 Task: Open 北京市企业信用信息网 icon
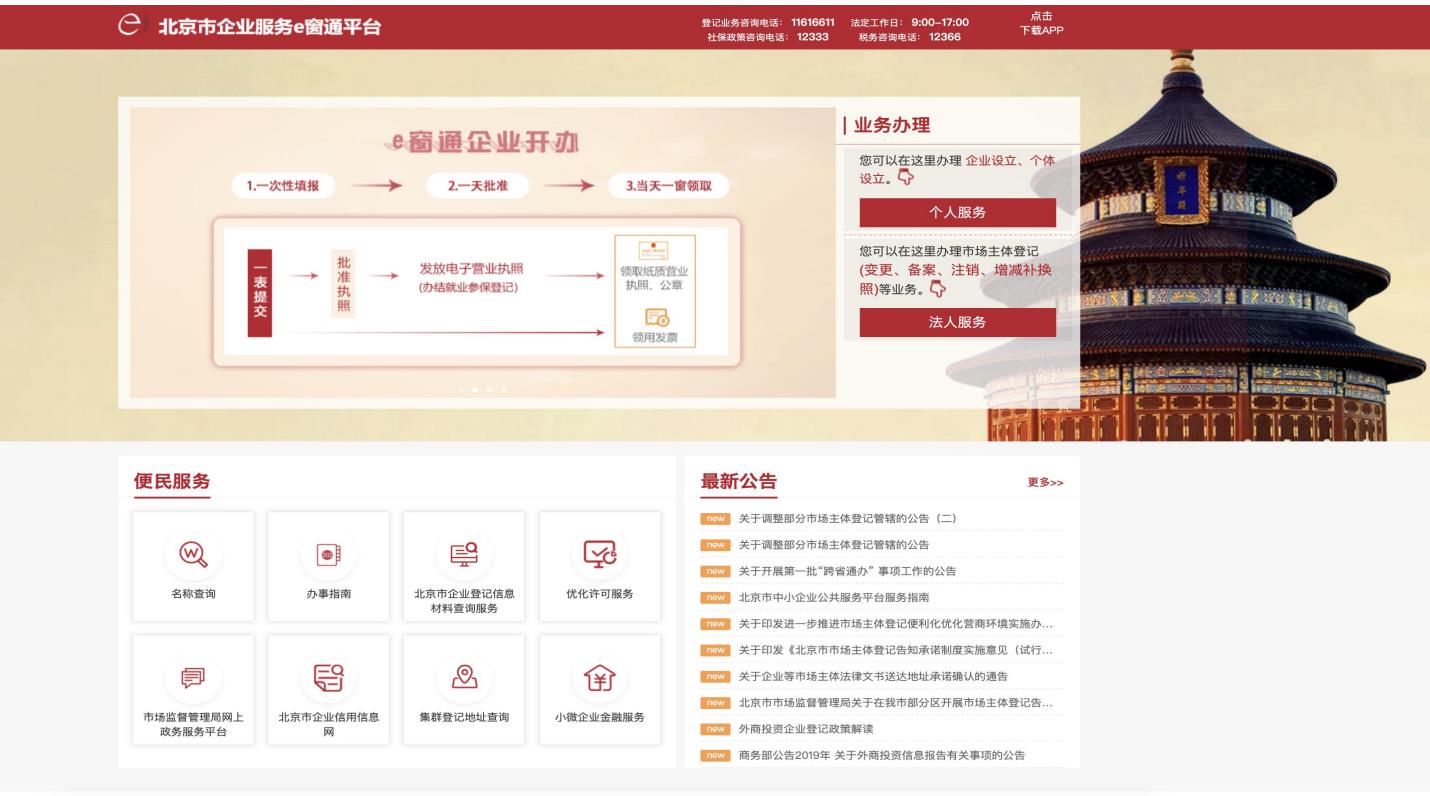click(x=328, y=677)
